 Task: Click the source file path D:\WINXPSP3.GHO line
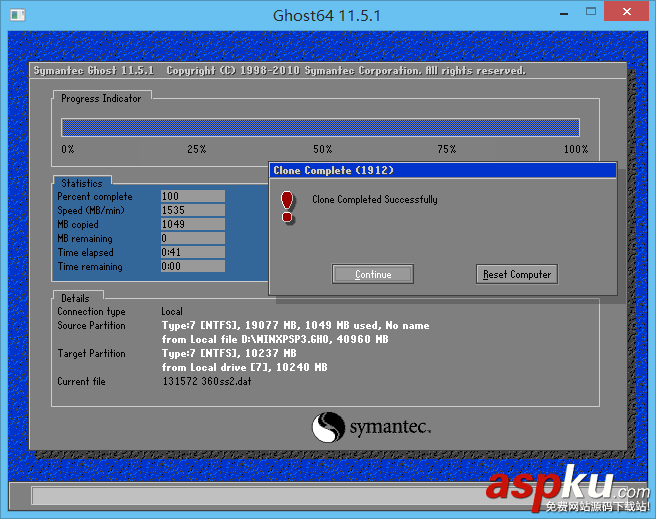(275, 339)
